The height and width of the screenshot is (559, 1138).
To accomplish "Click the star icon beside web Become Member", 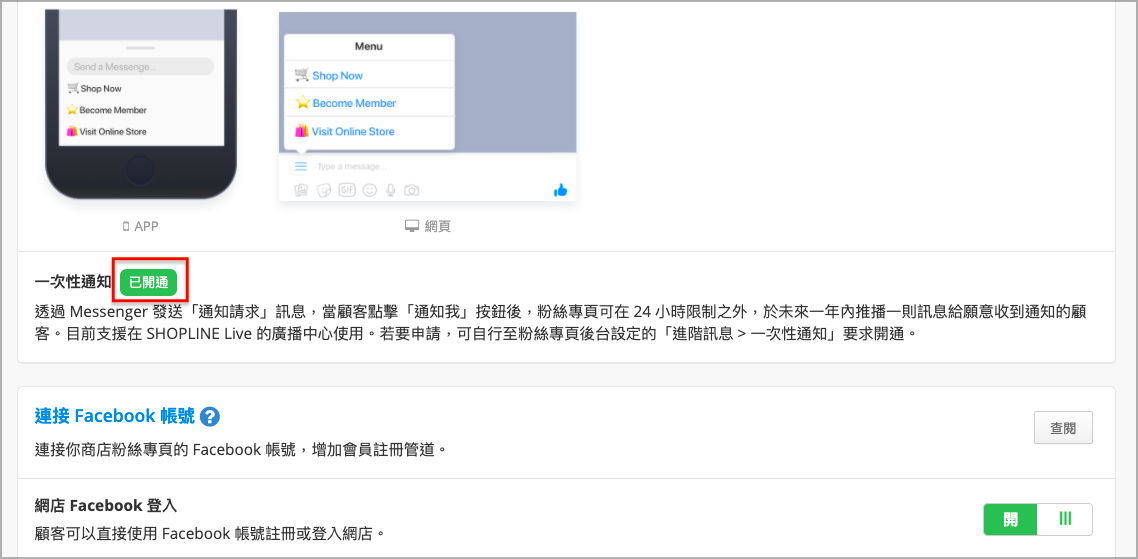I will 303,103.
